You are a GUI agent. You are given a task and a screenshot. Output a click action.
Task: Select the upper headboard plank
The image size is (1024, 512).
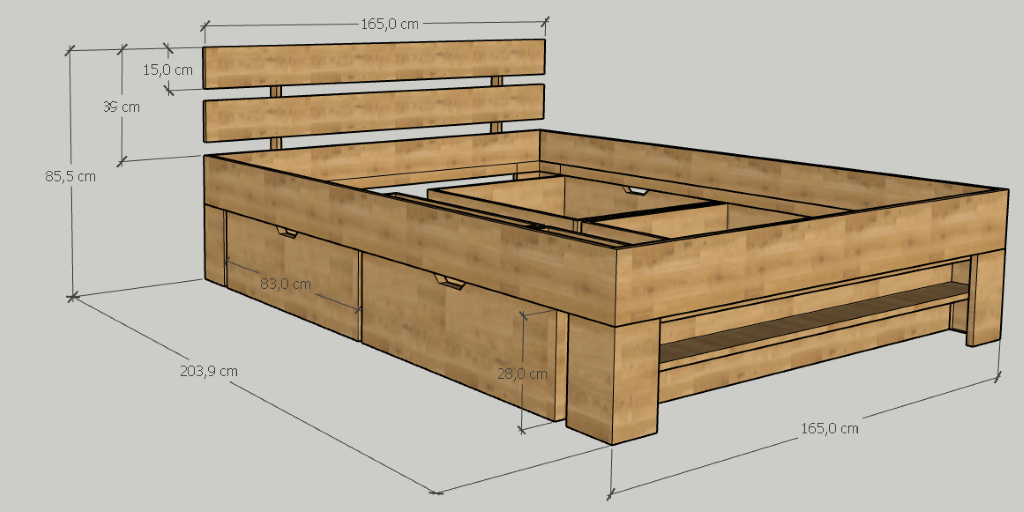[x=375, y=63]
